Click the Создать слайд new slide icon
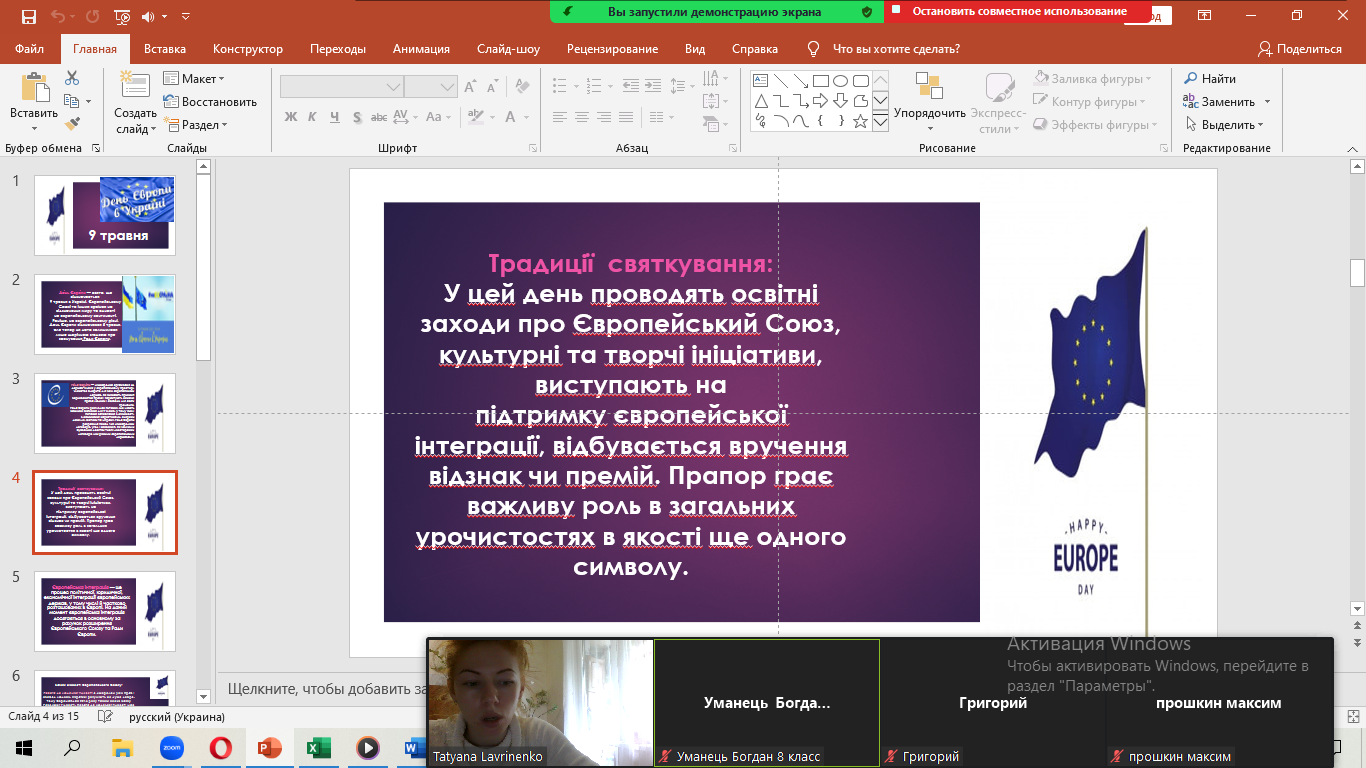 135,86
